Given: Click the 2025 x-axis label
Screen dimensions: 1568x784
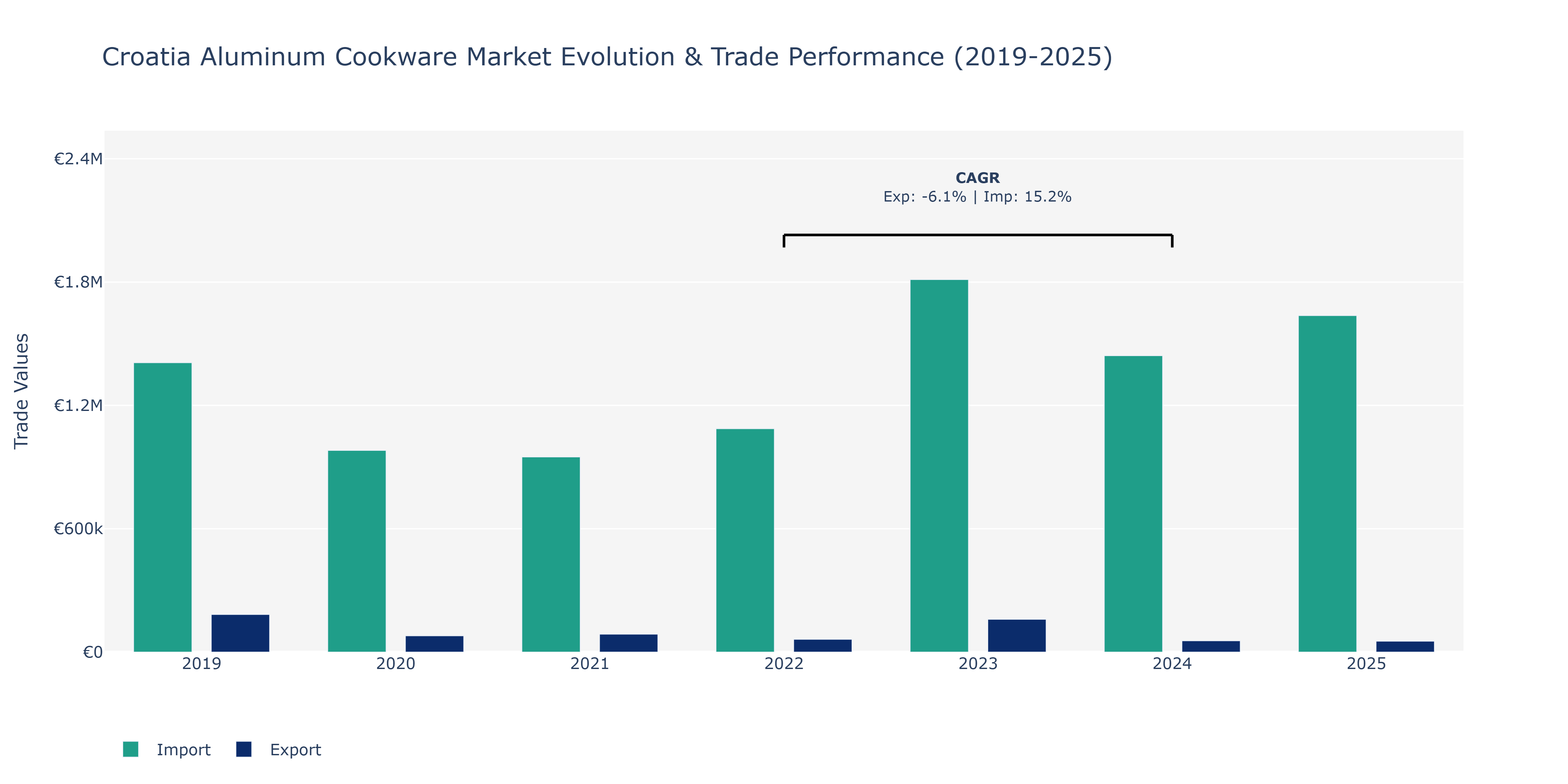Looking at the screenshot, I should pyautogui.click(x=1366, y=663).
